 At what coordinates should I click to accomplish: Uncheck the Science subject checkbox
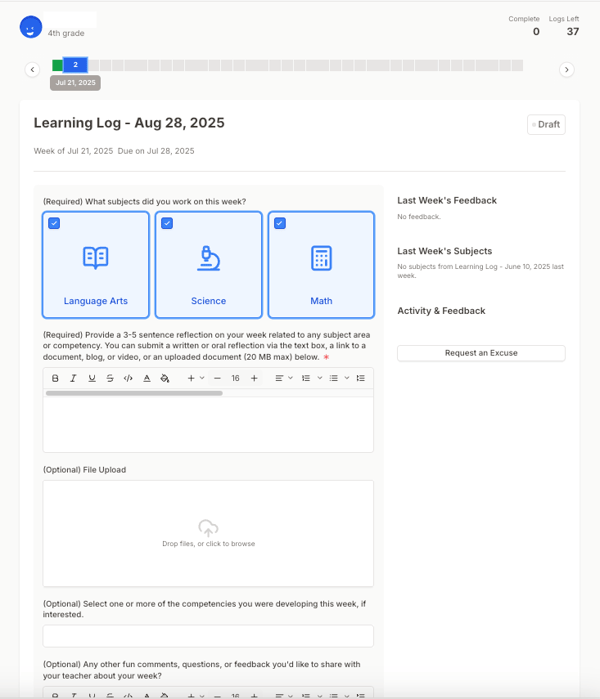167,223
